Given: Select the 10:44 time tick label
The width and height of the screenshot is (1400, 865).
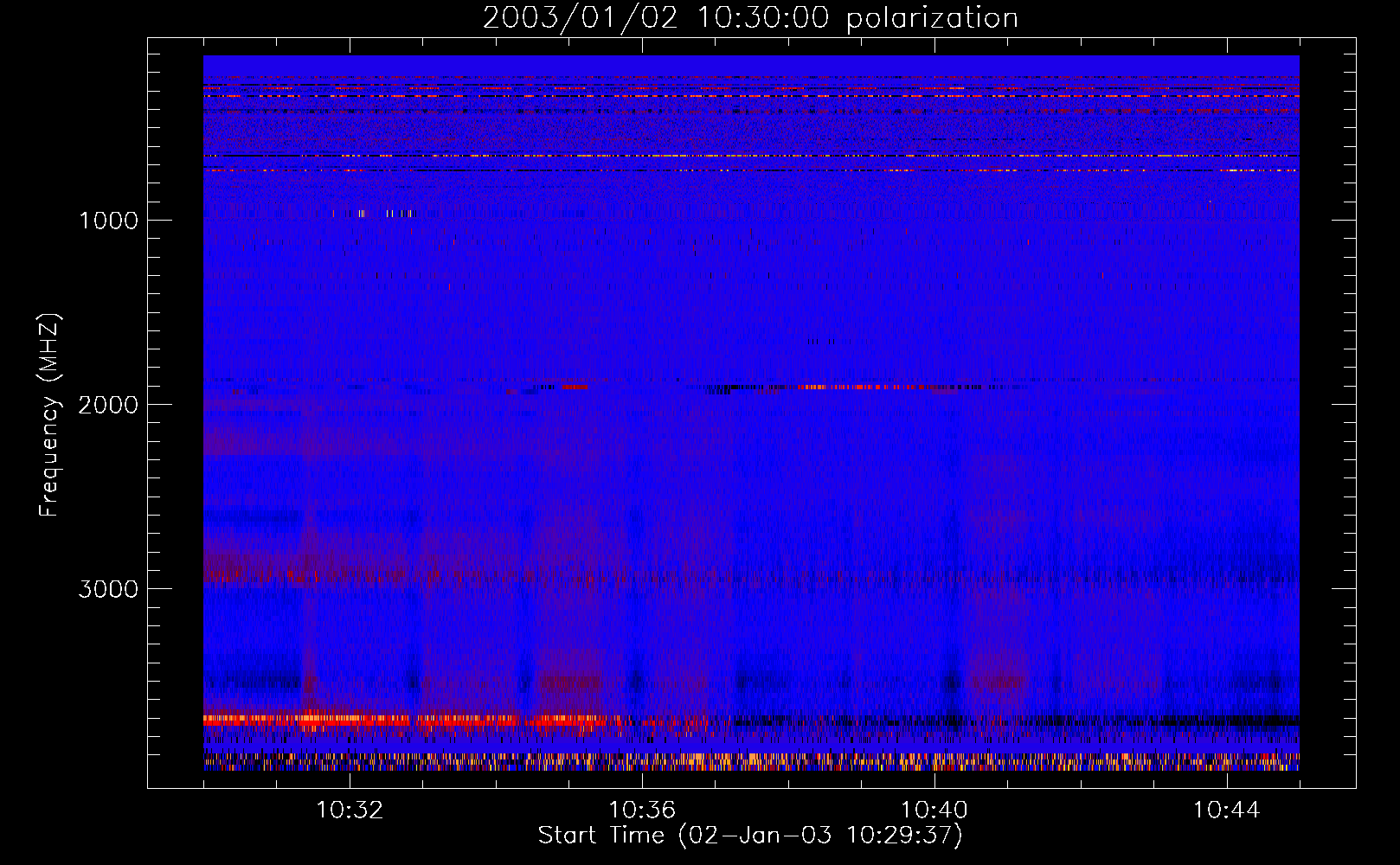Looking at the screenshot, I should [x=1227, y=811].
